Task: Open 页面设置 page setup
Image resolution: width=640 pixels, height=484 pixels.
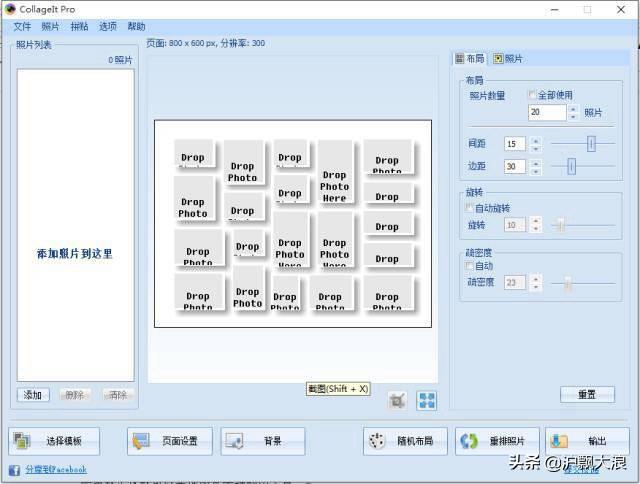Action: pyautogui.click(x=170, y=441)
